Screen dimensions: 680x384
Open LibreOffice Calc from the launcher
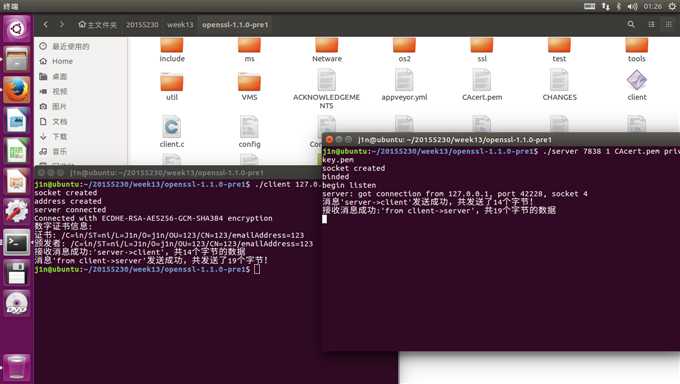point(16,151)
